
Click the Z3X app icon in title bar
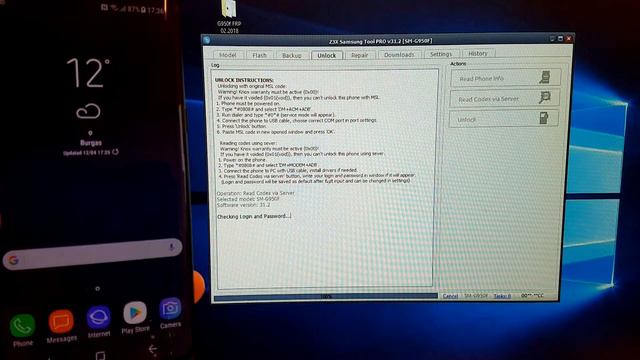(x=207, y=40)
